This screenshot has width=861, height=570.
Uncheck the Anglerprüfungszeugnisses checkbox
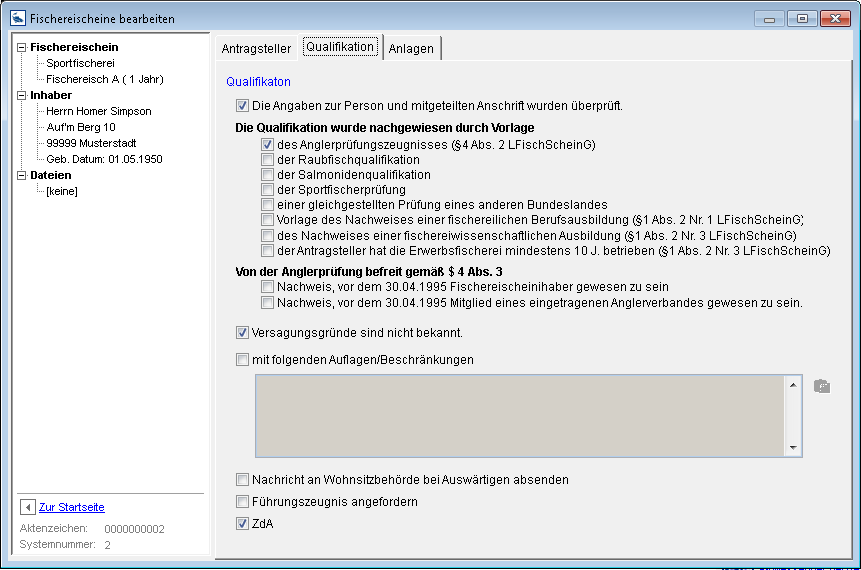267,144
